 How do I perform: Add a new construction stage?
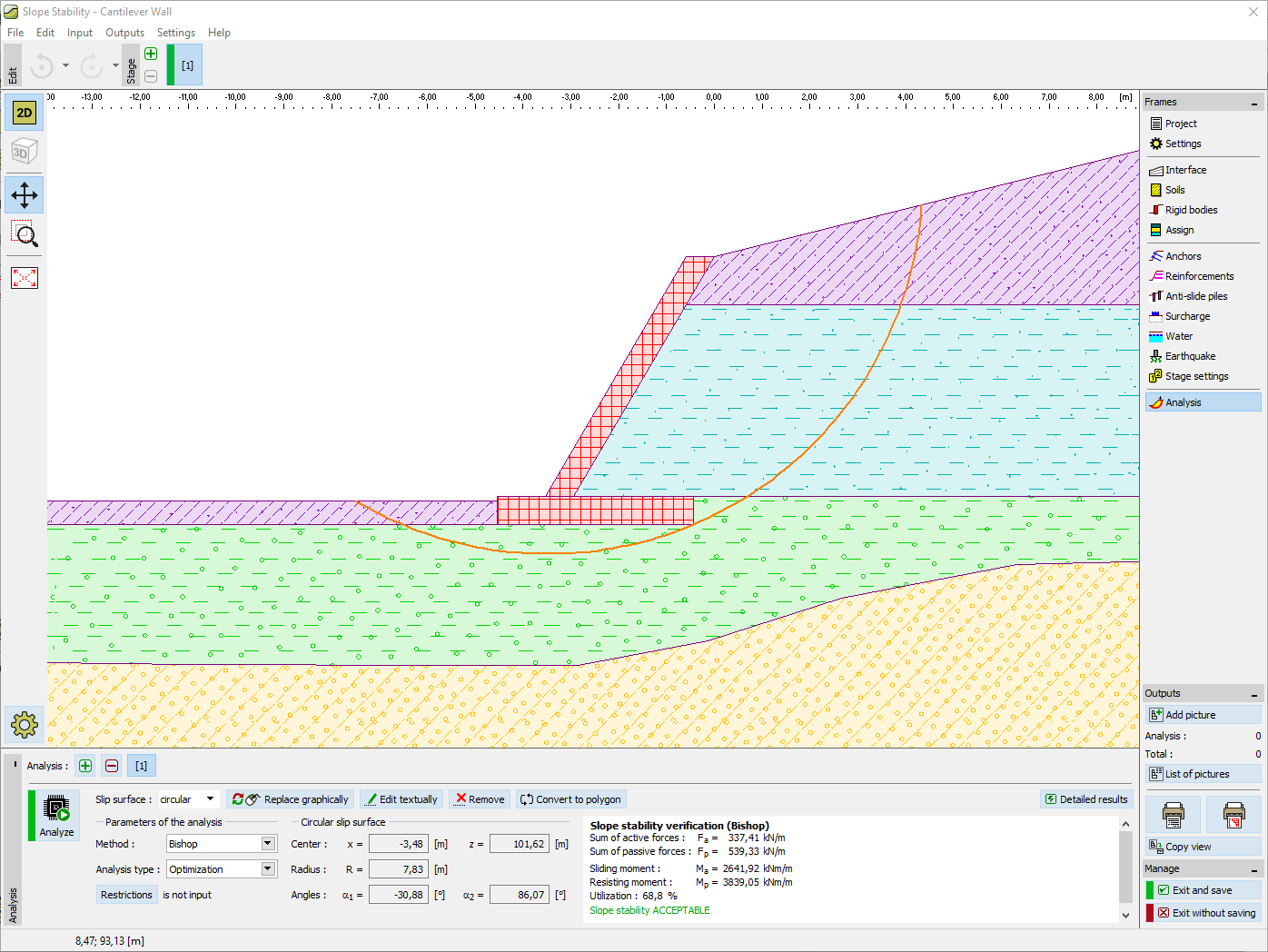151,54
